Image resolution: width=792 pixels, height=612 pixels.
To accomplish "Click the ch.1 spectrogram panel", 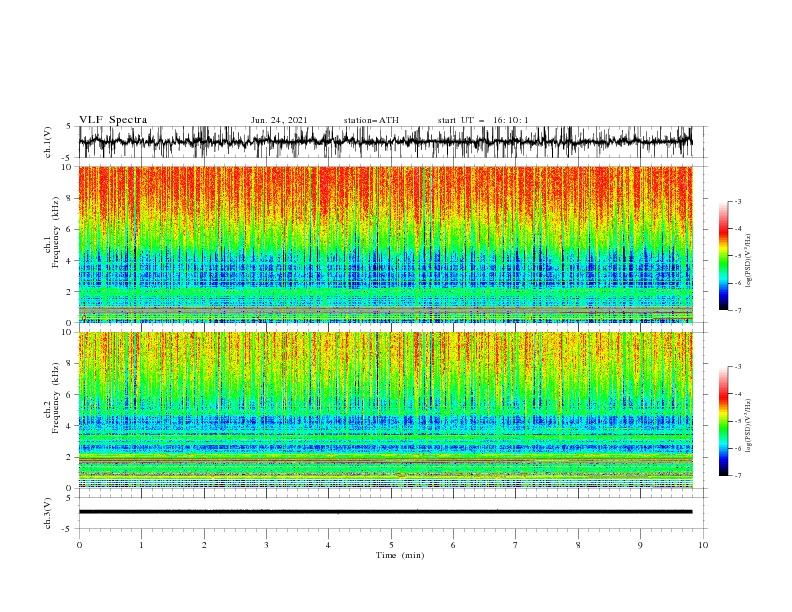I will coord(385,244).
